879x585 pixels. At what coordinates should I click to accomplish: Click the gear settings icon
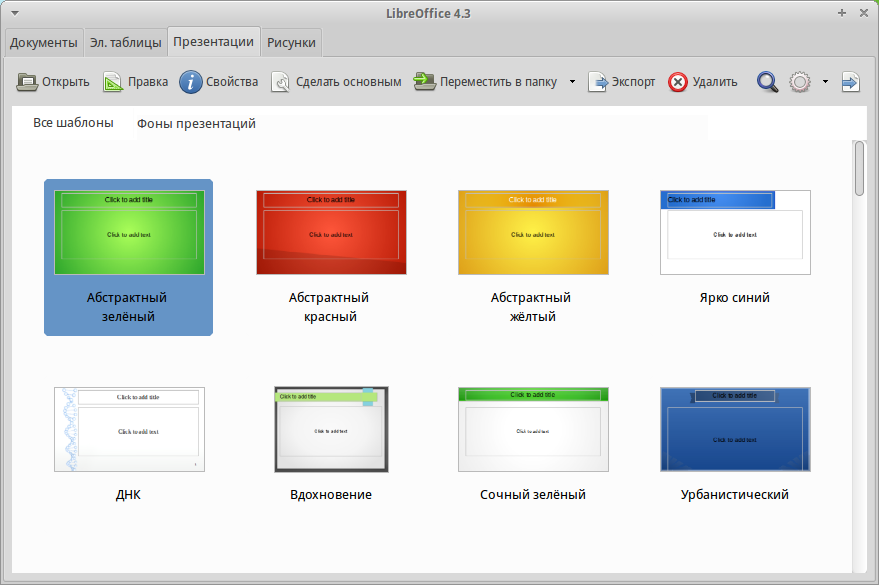coord(799,82)
